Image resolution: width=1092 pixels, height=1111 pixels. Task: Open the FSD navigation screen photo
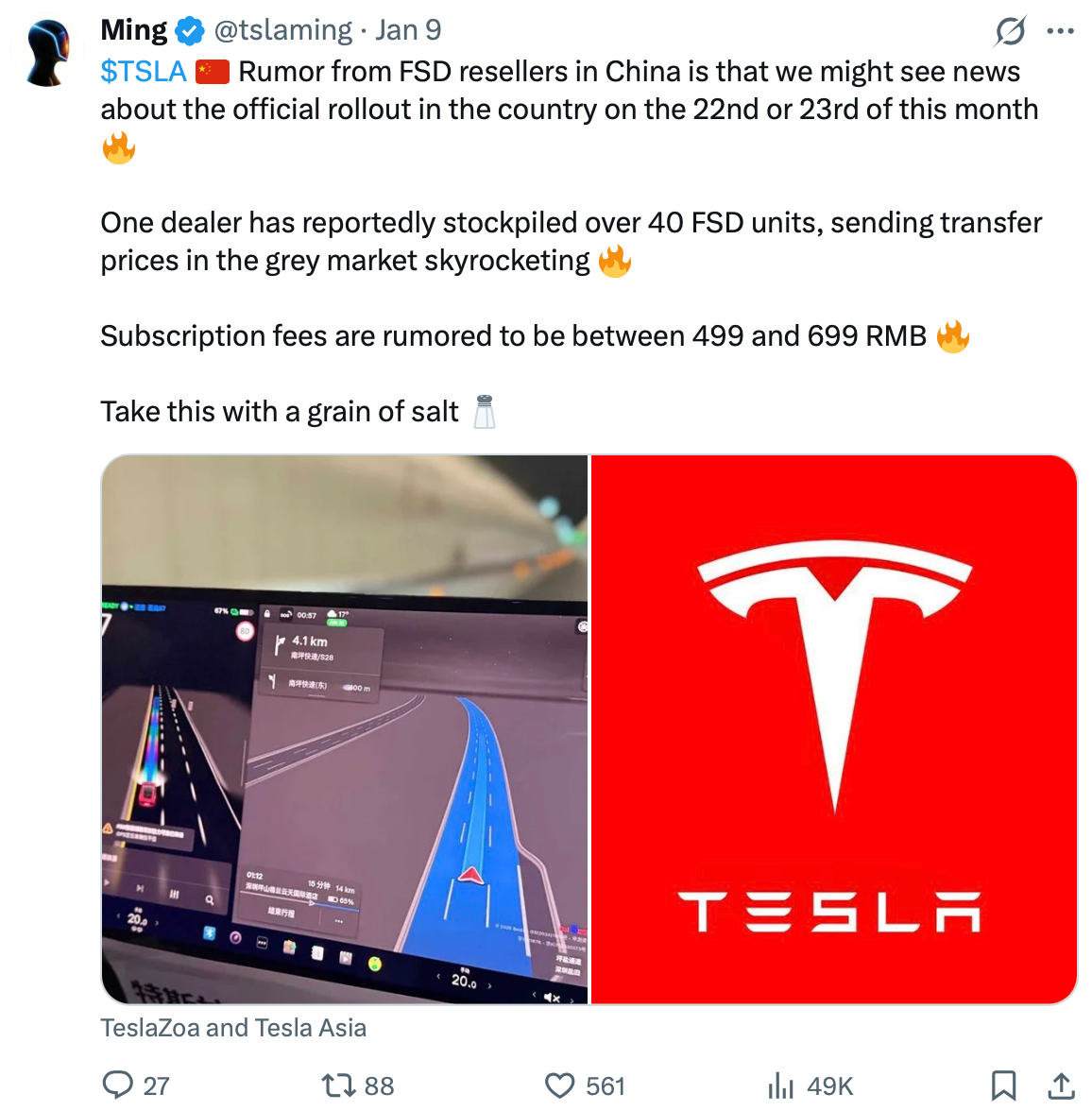pyautogui.click(x=345, y=728)
